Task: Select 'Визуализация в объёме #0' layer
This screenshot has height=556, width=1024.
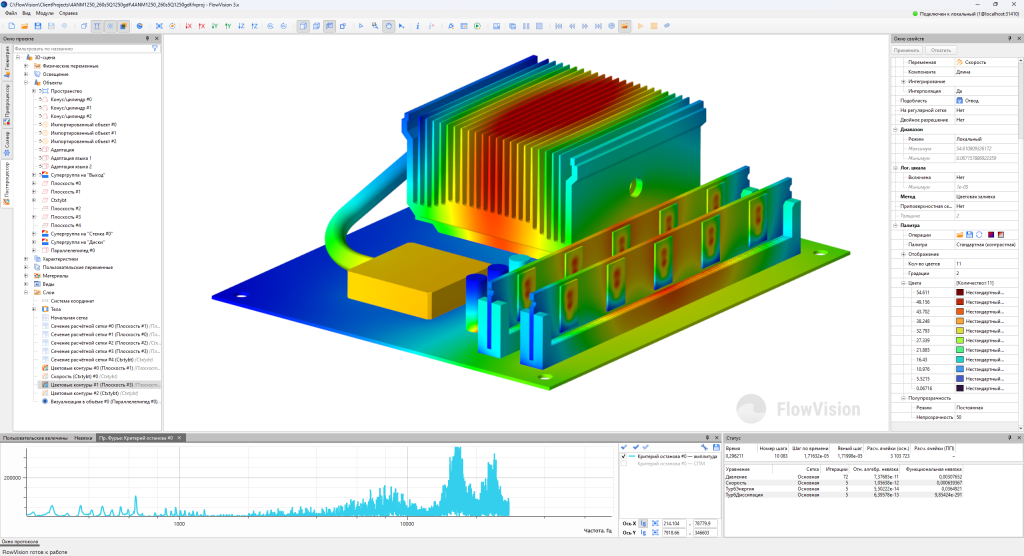Action: click(x=104, y=402)
